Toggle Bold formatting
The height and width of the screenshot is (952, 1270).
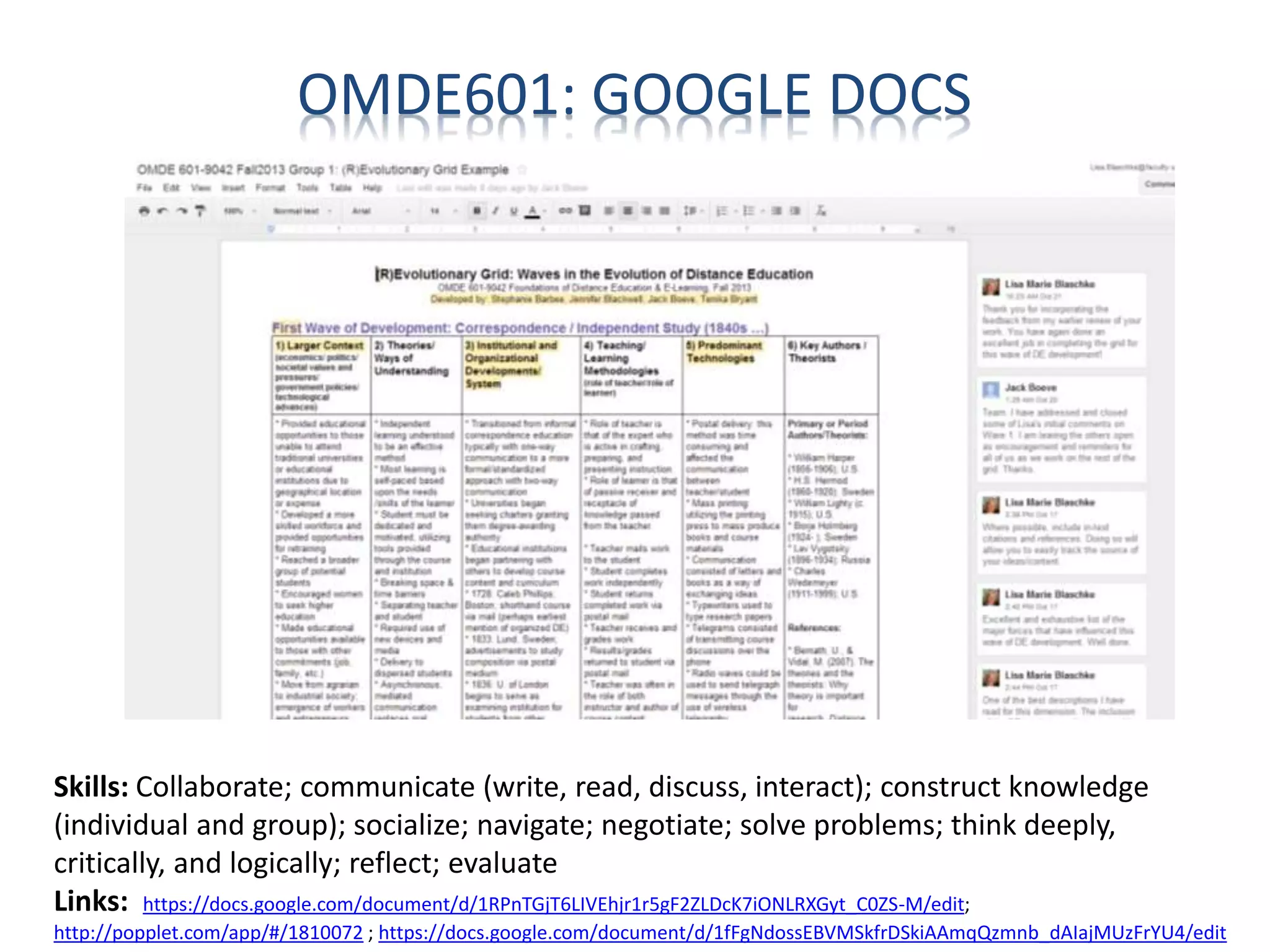[477, 211]
